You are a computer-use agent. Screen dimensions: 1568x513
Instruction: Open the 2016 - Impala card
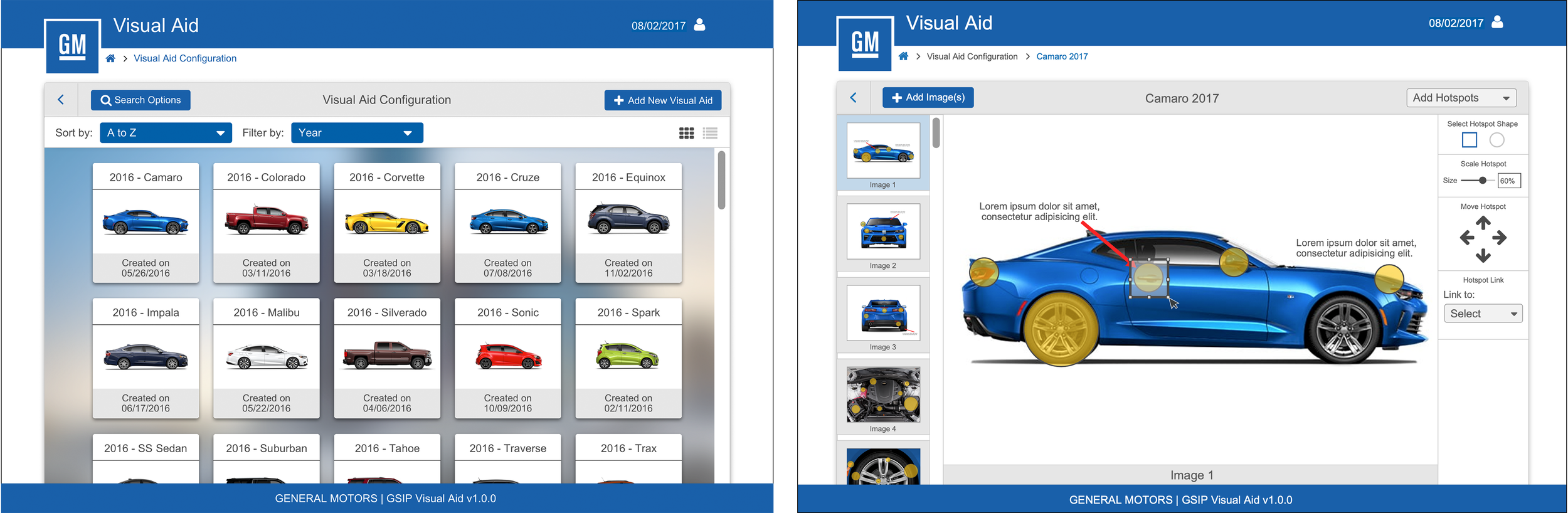click(x=146, y=358)
